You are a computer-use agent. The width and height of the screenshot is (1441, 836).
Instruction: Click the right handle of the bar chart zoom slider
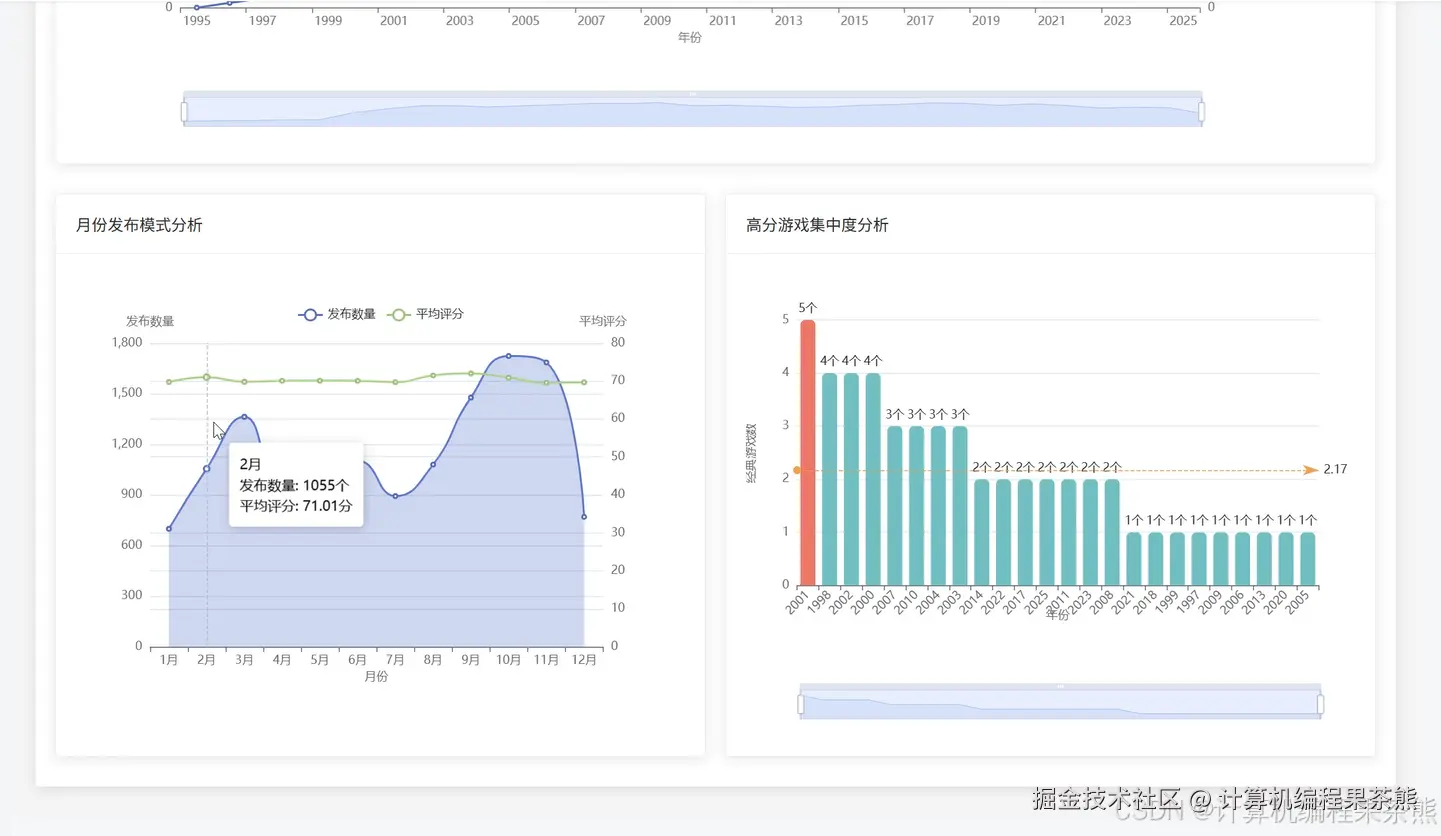pyautogui.click(x=1320, y=704)
